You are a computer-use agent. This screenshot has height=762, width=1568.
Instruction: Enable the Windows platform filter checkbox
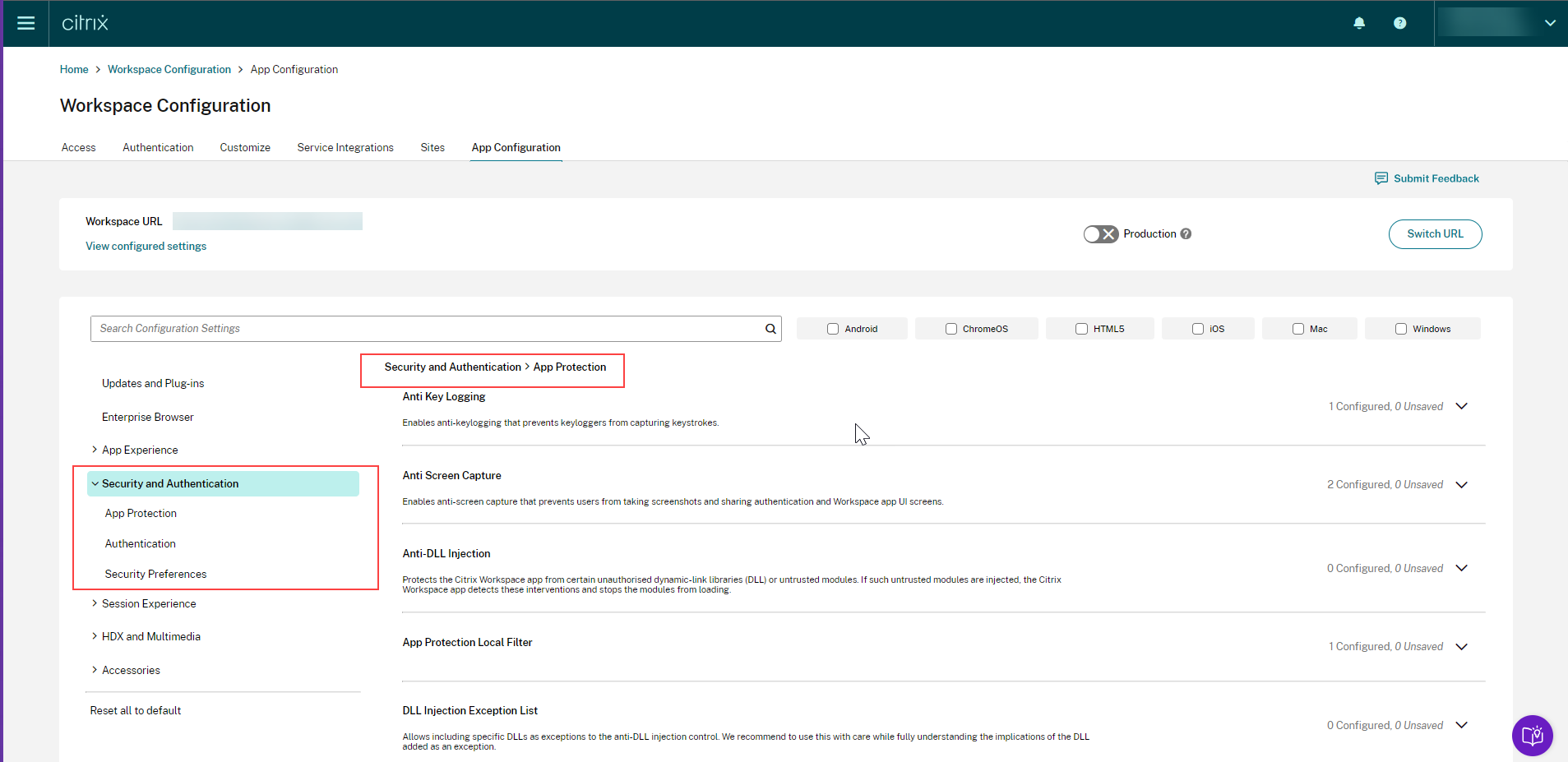(1401, 329)
